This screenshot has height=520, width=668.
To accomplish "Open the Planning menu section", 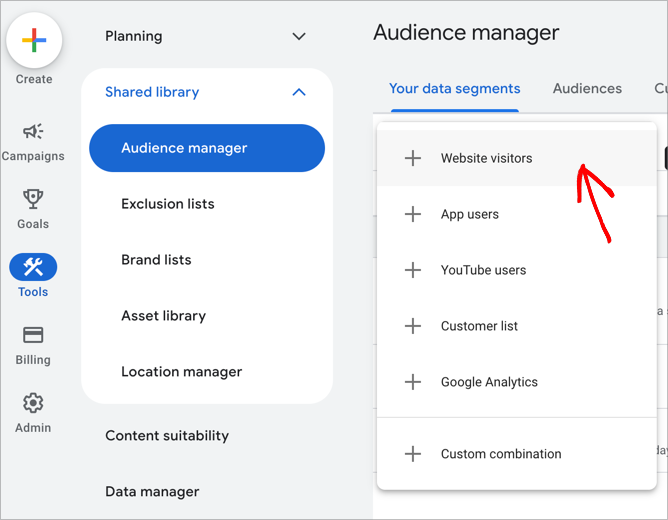I will (206, 36).
